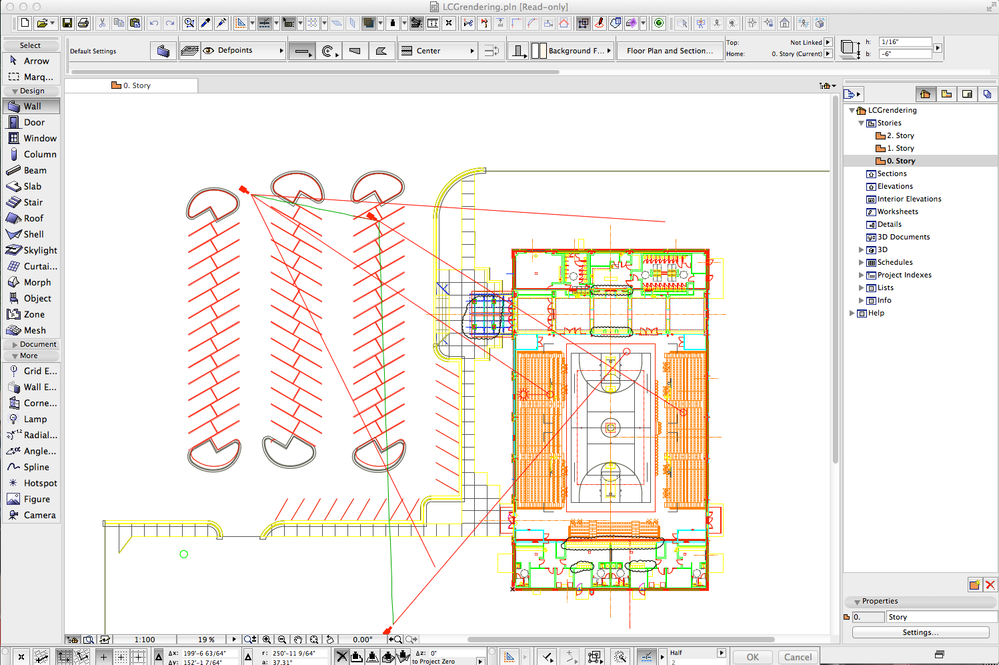Activate the Roof tool
The image size is (999, 665).
pos(32,218)
